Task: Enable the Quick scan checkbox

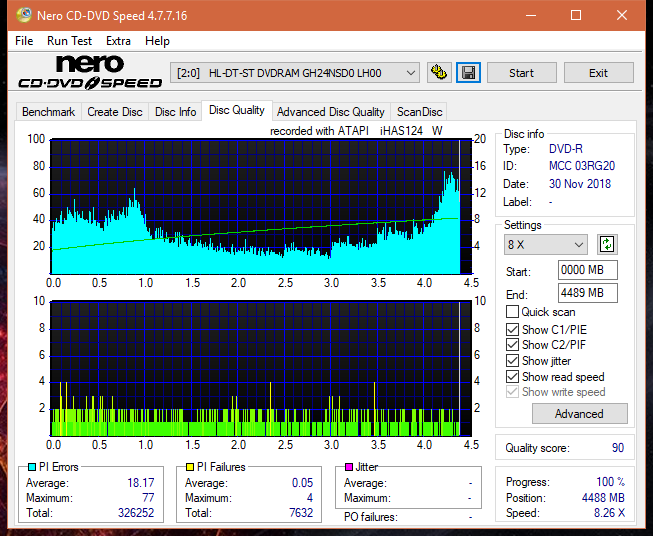Action: 512,312
